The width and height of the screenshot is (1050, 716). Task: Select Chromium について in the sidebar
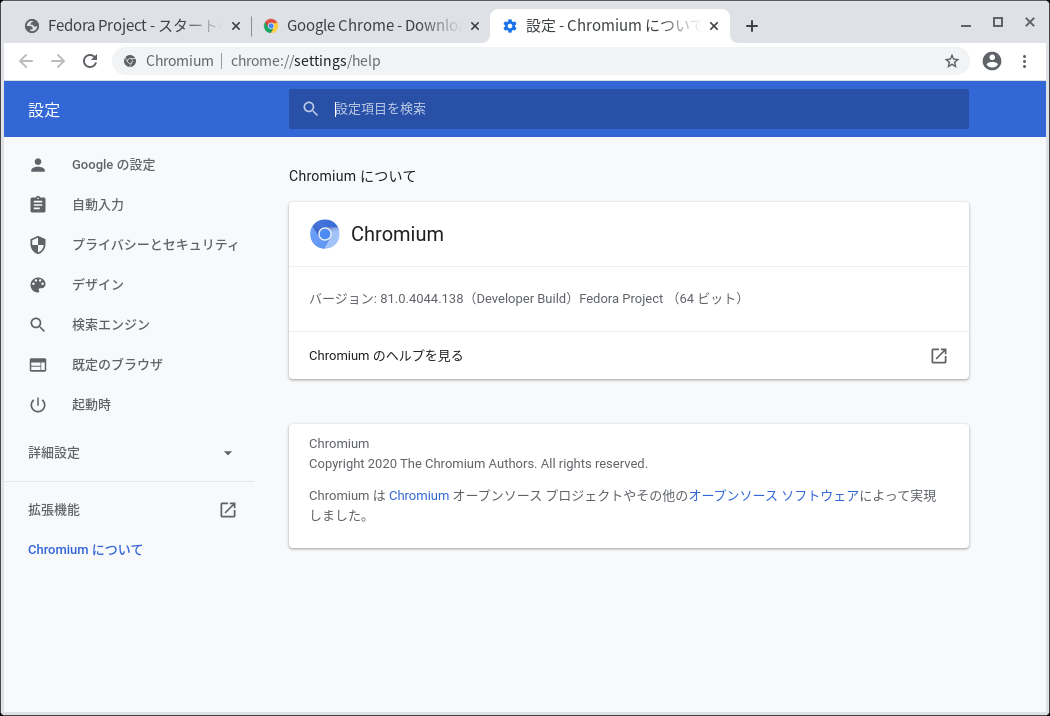(85, 550)
